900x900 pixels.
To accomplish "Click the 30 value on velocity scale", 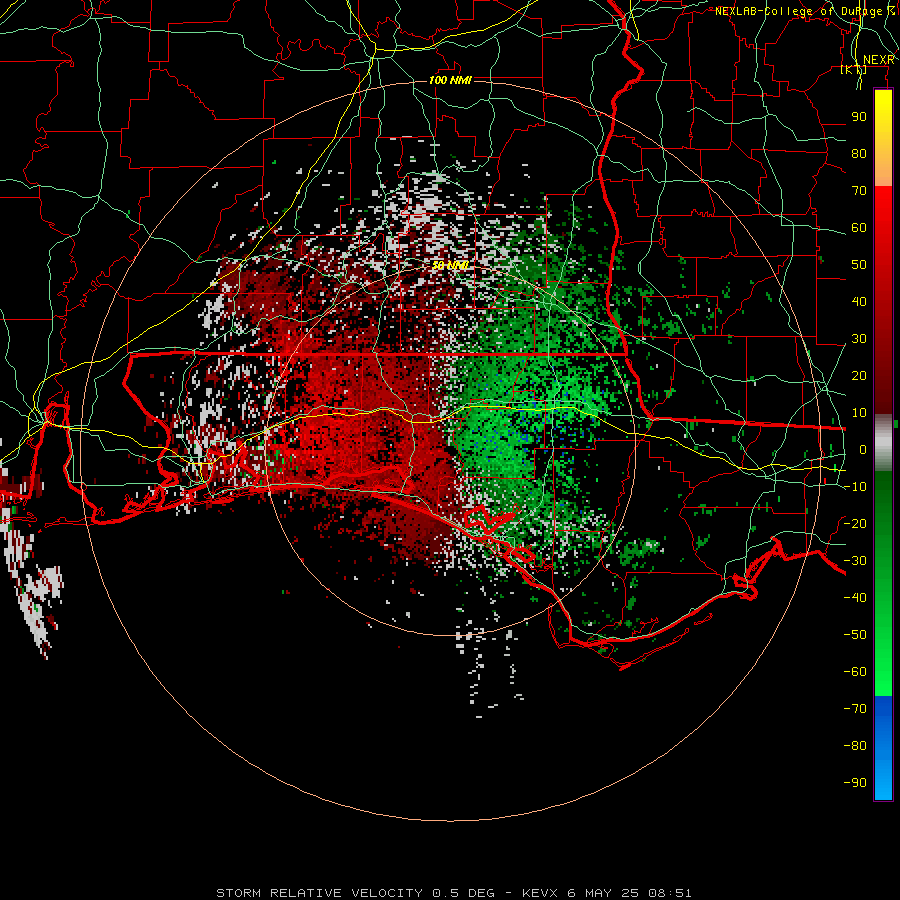I will point(859,339).
